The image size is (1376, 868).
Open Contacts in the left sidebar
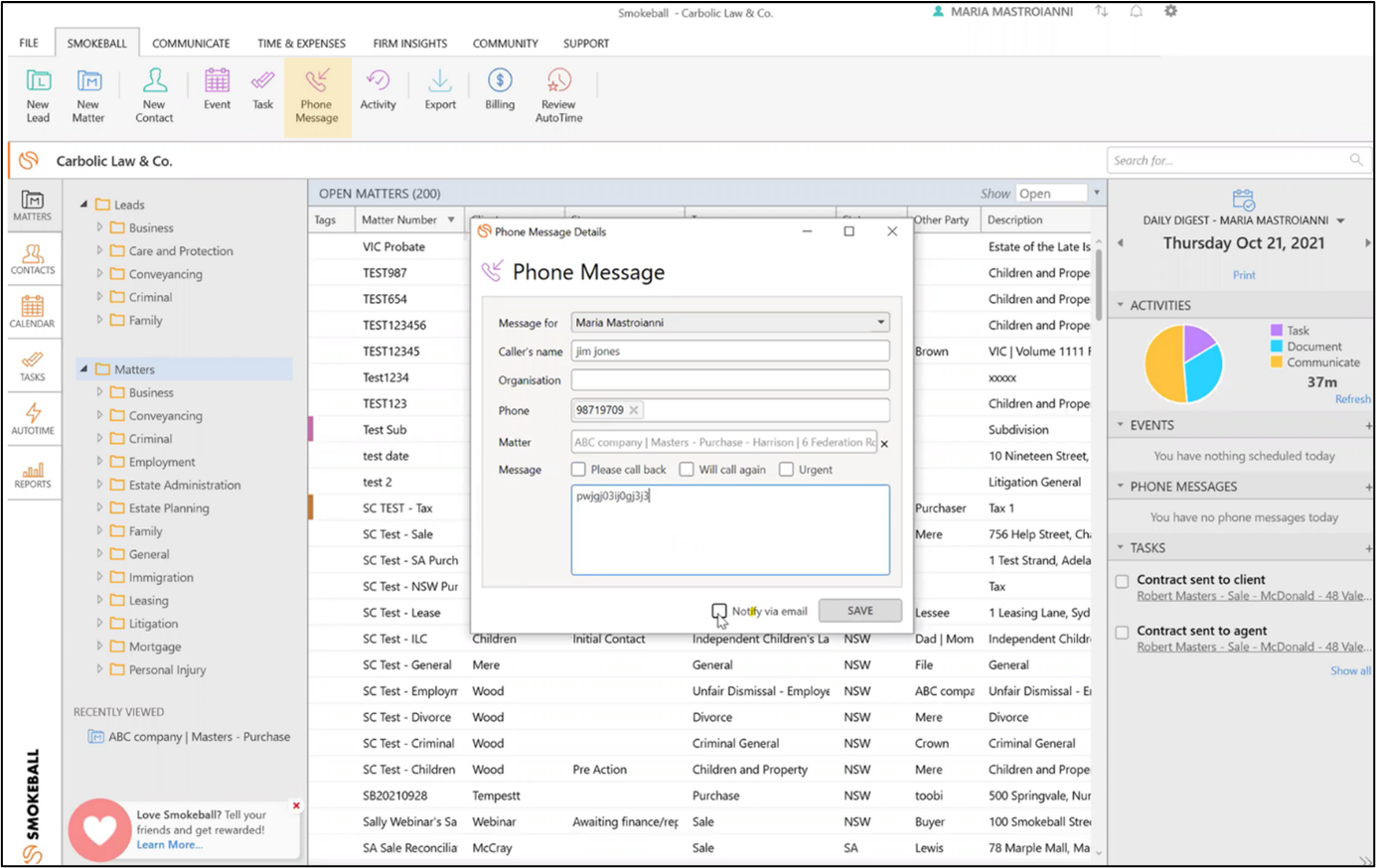click(x=33, y=259)
